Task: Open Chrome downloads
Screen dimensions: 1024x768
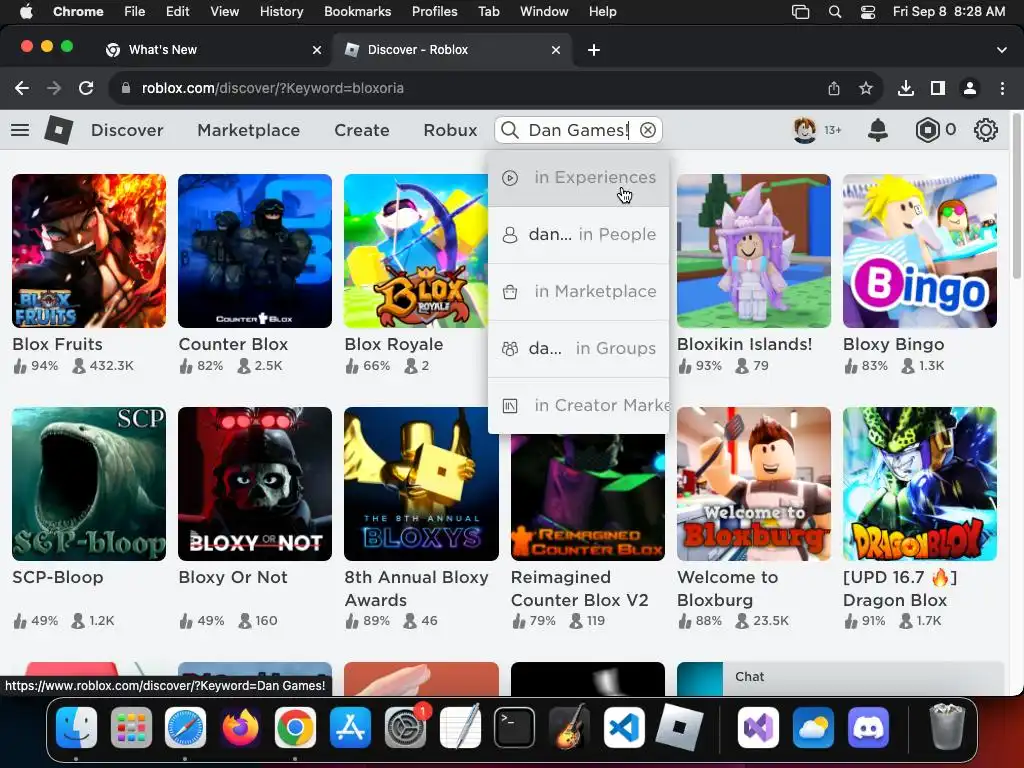Action: tap(905, 88)
